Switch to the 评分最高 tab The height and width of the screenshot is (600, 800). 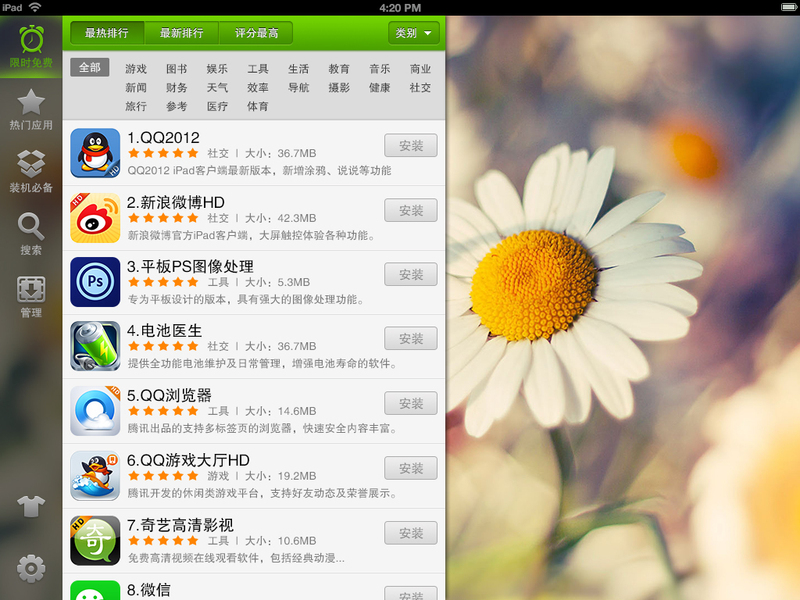click(256, 33)
